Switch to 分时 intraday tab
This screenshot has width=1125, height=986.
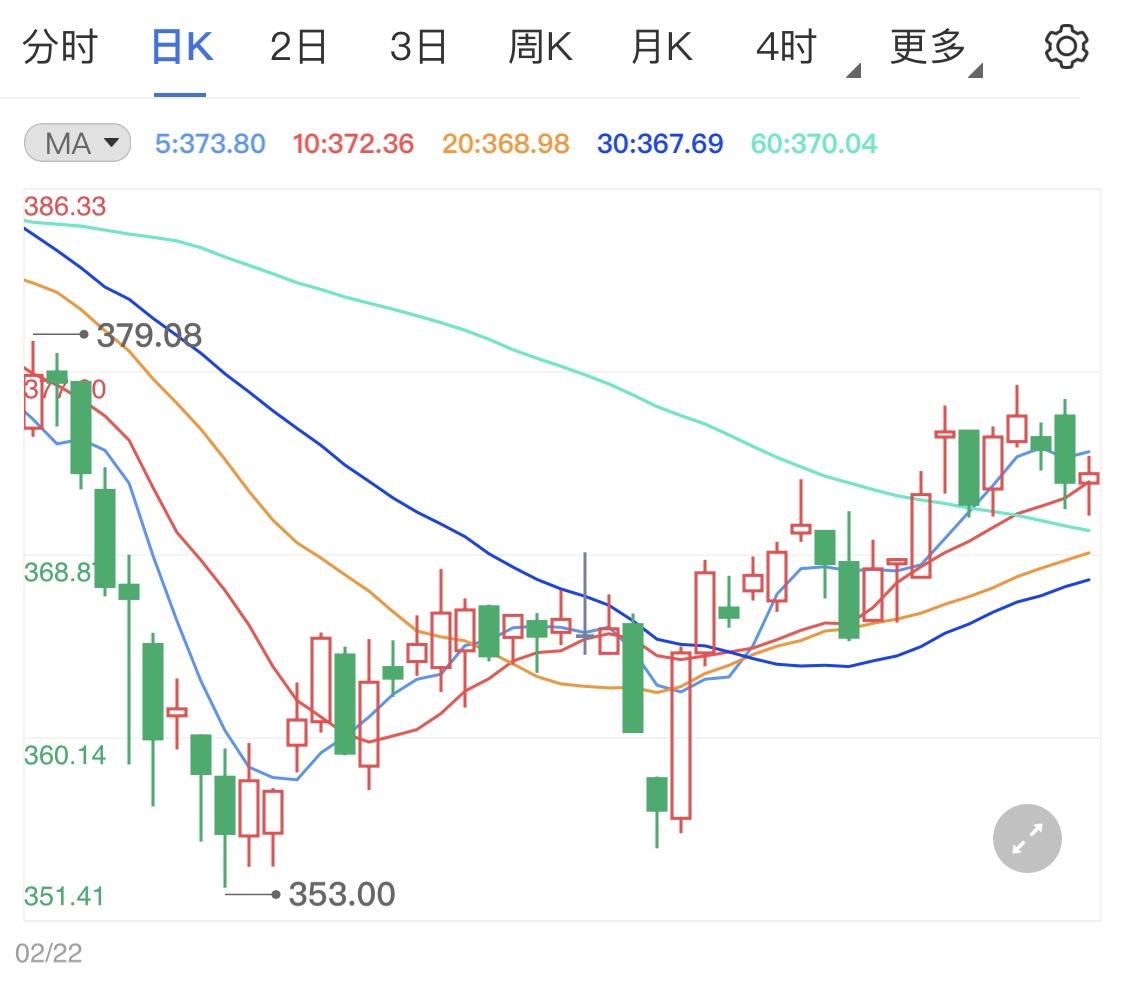[x=60, y=47]
